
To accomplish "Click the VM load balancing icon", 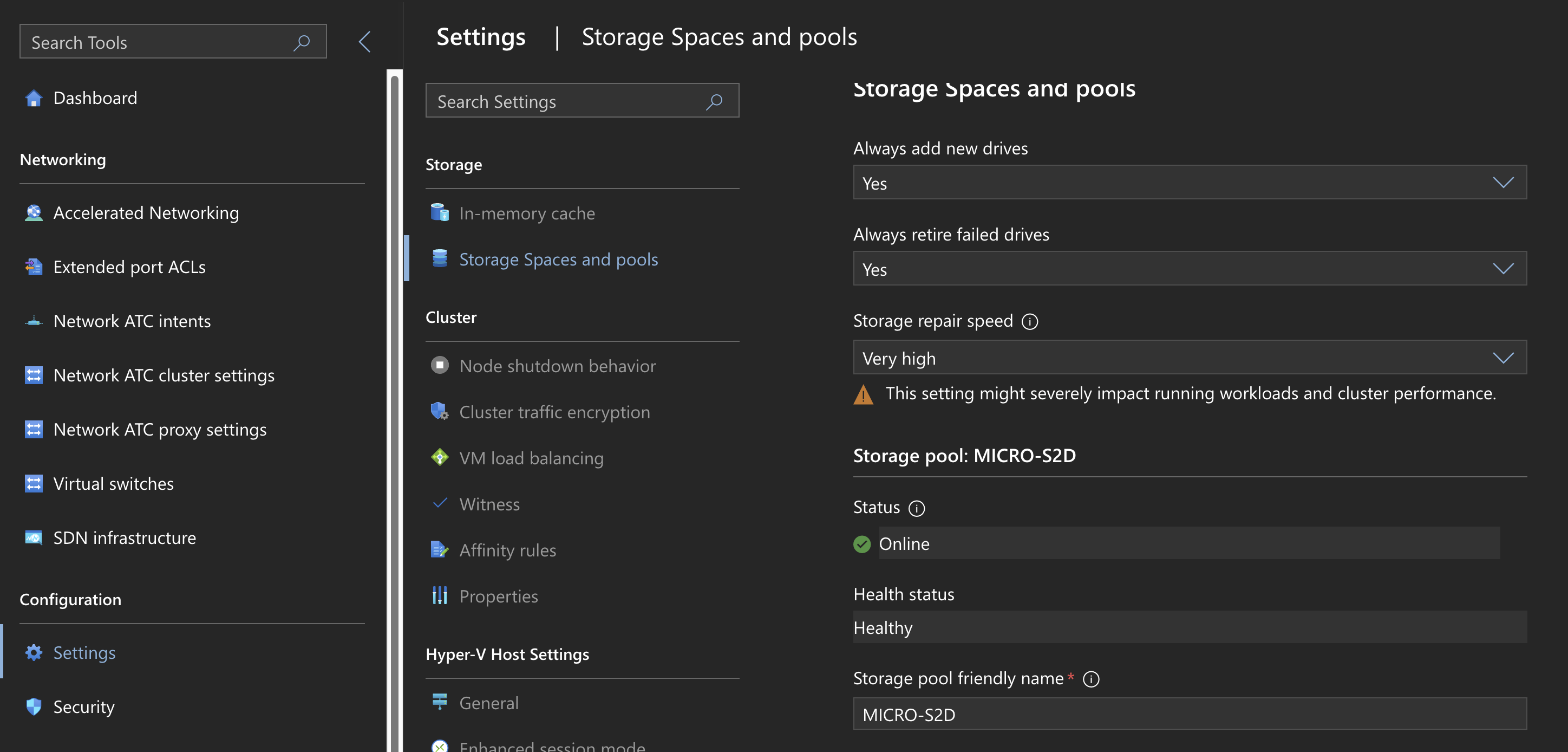I will 440,457.
